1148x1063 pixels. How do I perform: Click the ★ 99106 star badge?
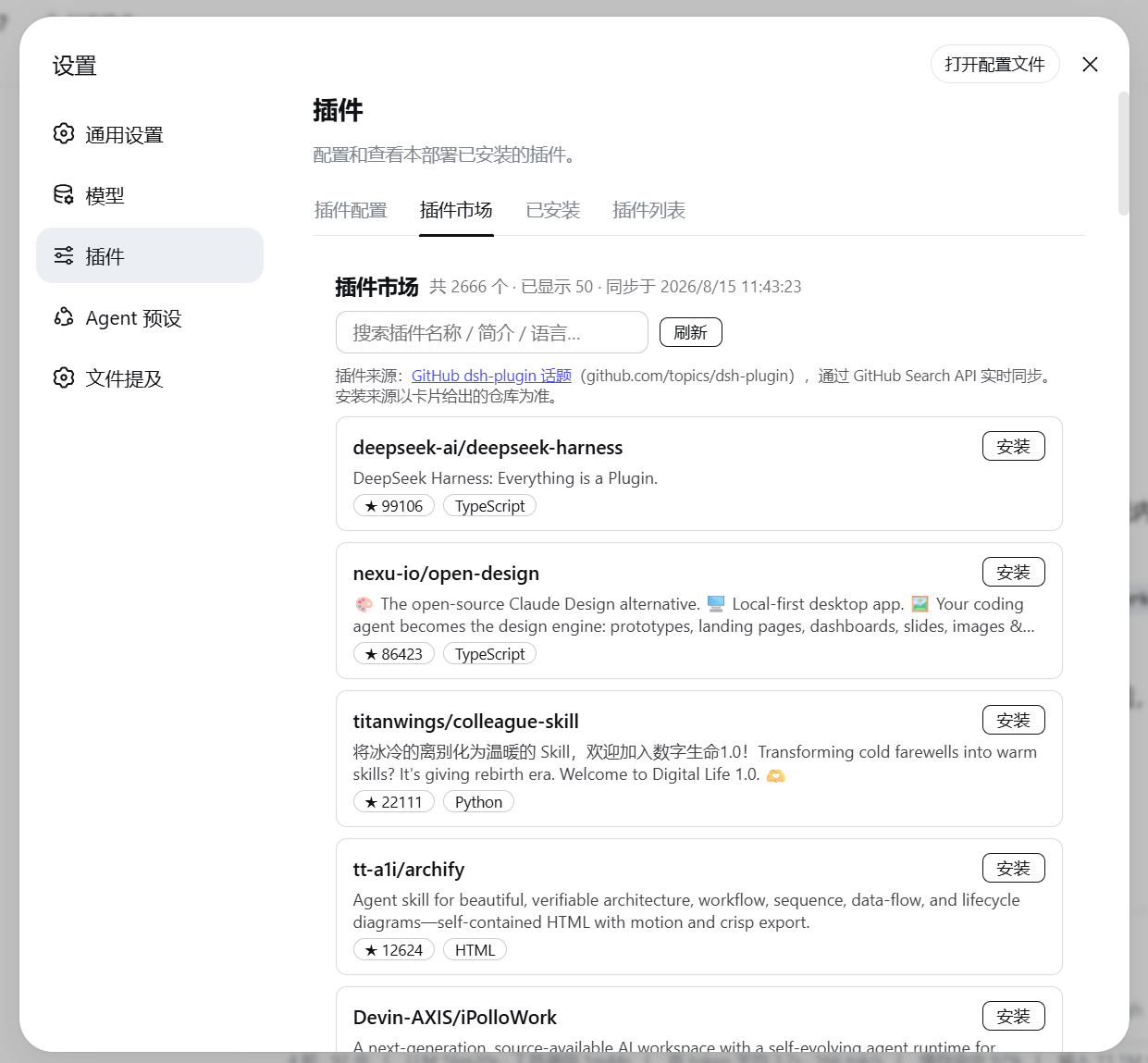[x=394, y=506]
